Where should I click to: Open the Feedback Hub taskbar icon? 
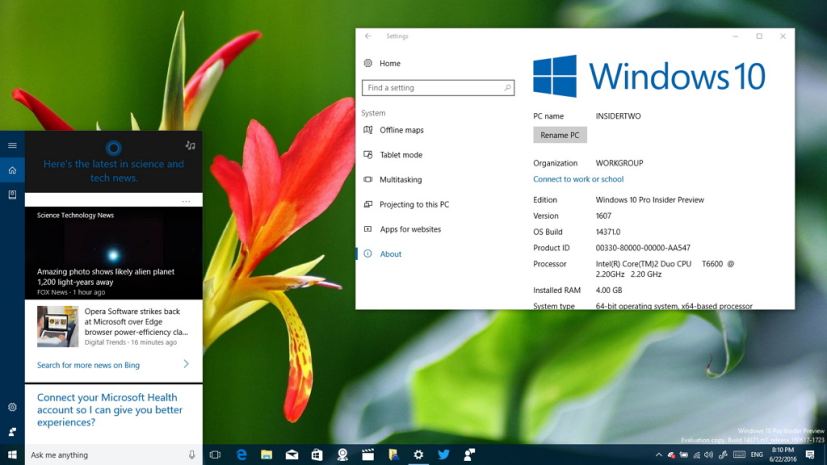469,454
